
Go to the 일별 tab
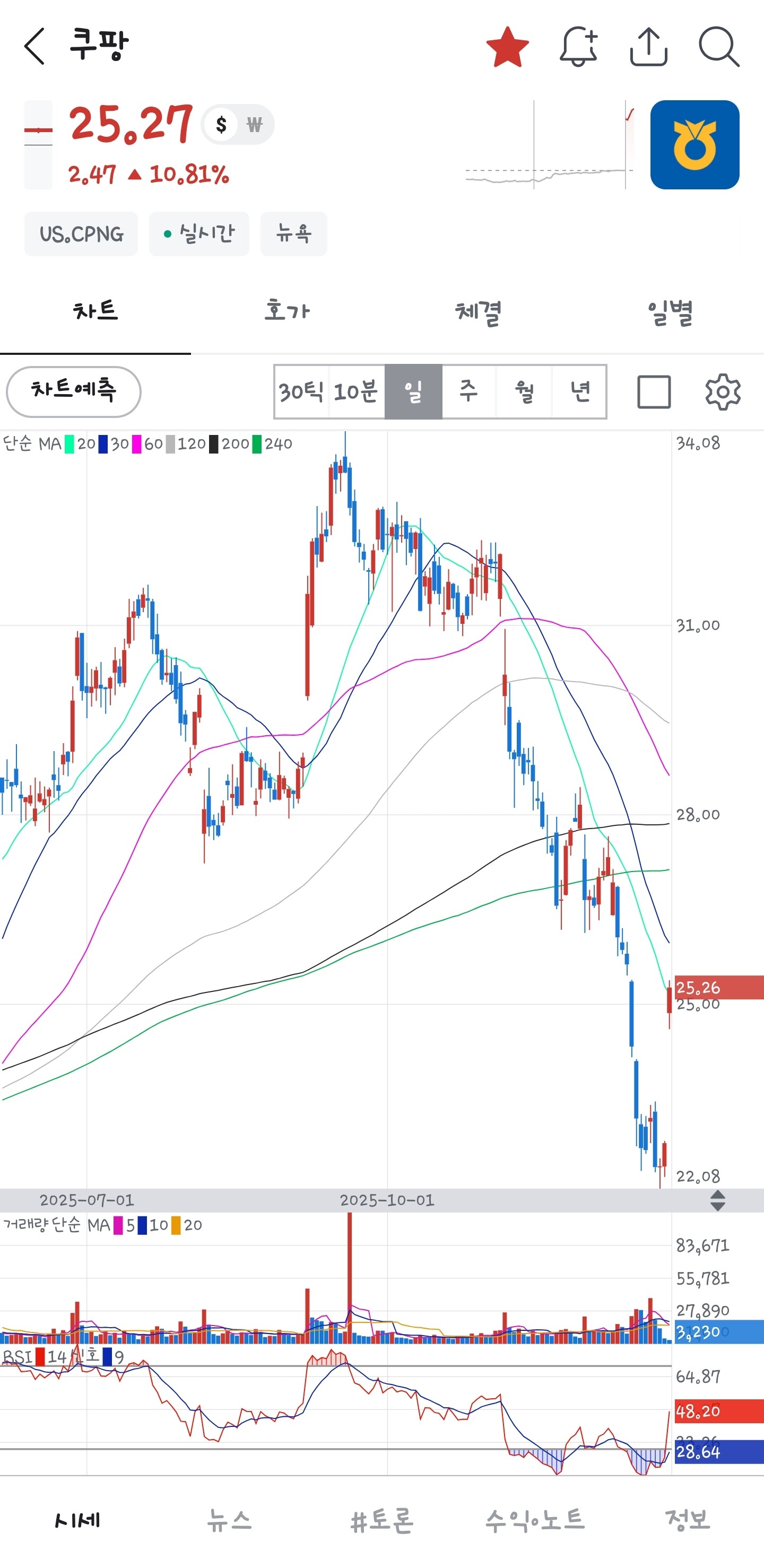point(669,312)
